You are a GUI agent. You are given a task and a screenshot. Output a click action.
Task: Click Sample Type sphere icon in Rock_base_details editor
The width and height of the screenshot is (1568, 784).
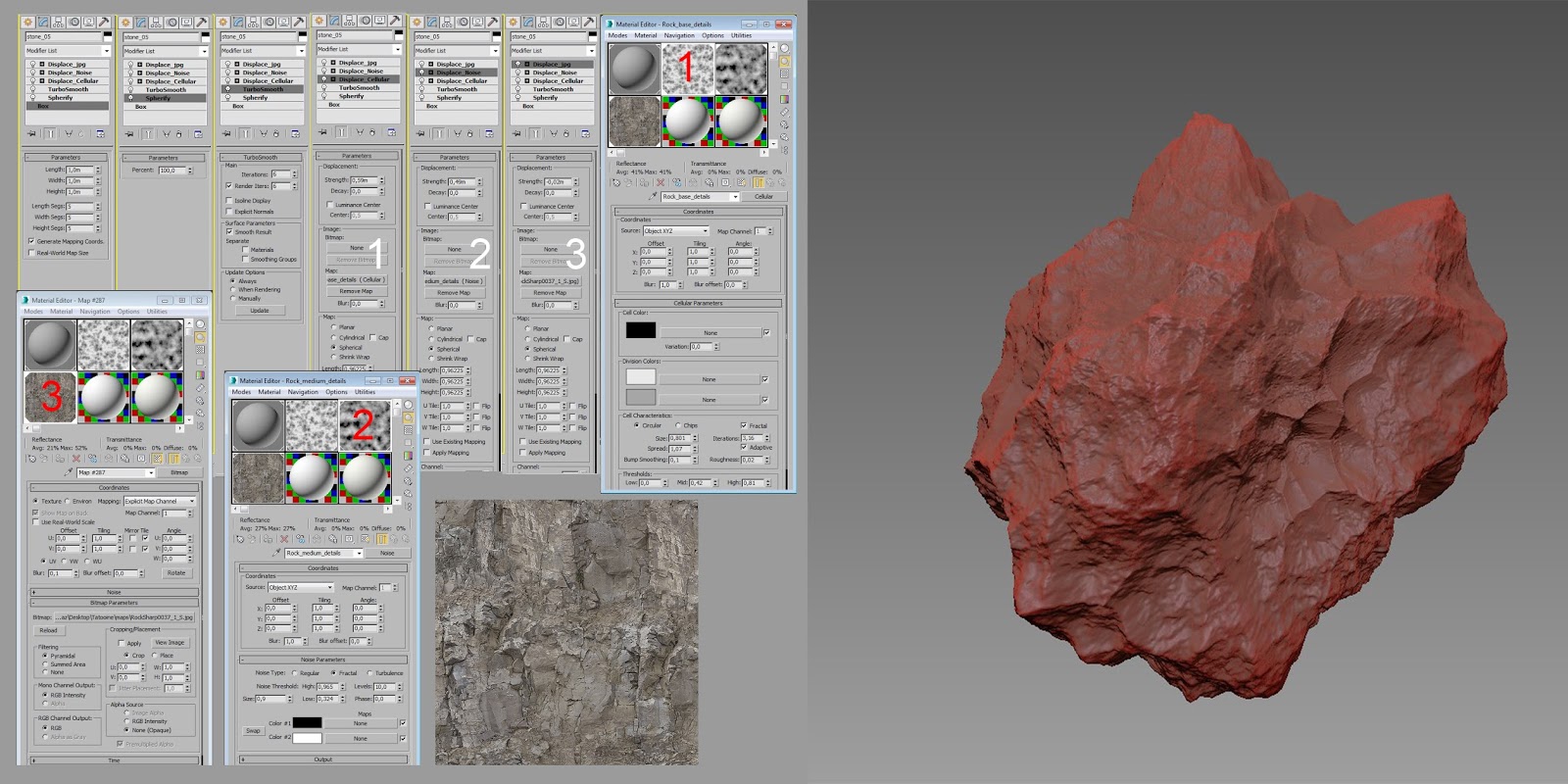(784, 48)
